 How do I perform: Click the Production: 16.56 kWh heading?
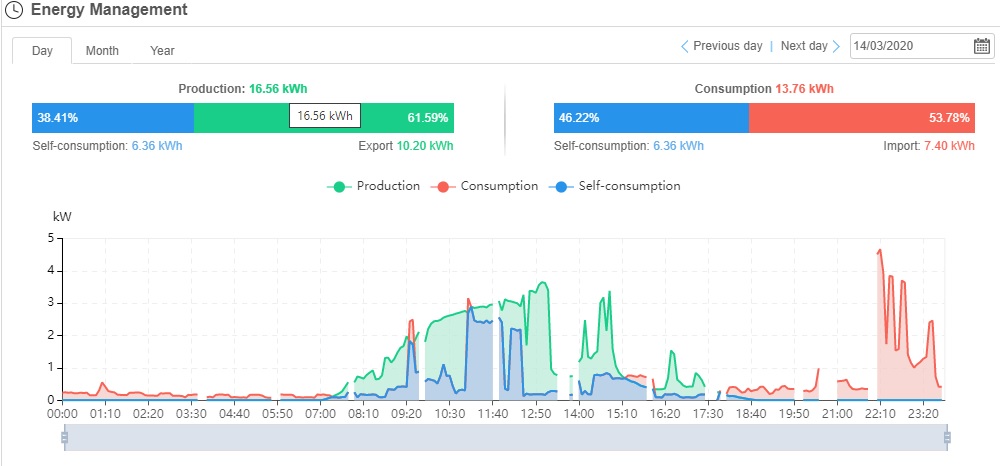[243, 89]
